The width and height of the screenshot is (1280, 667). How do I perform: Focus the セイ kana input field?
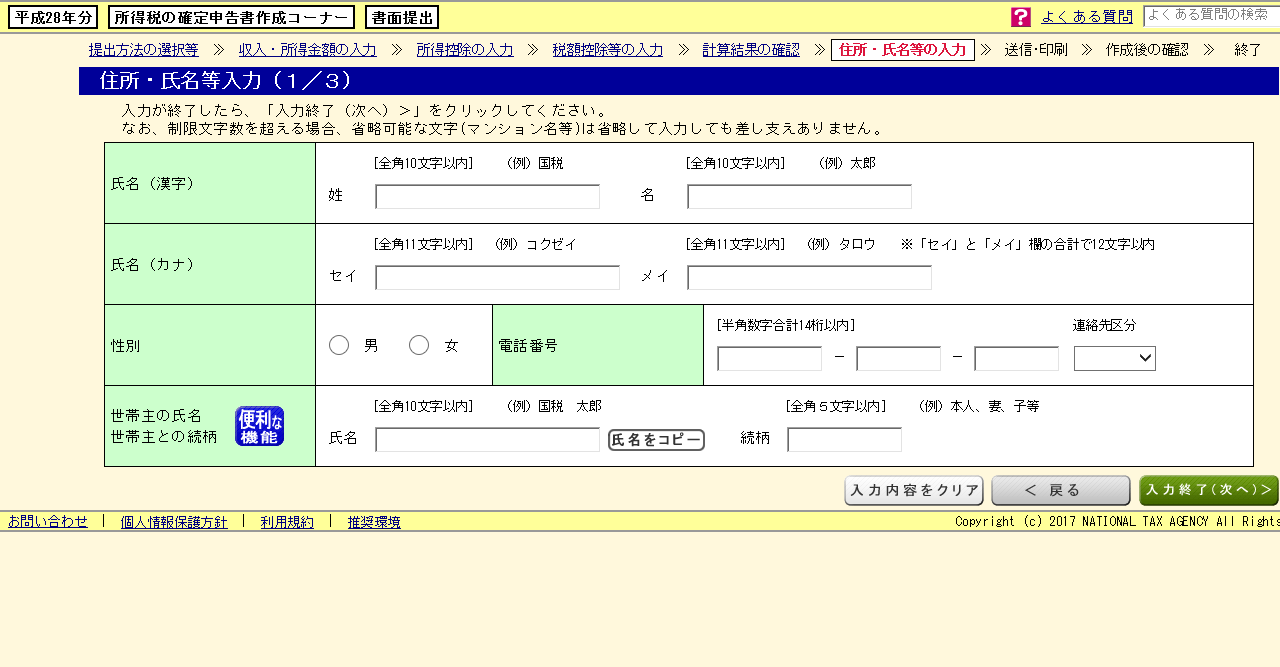coord(497,278)
